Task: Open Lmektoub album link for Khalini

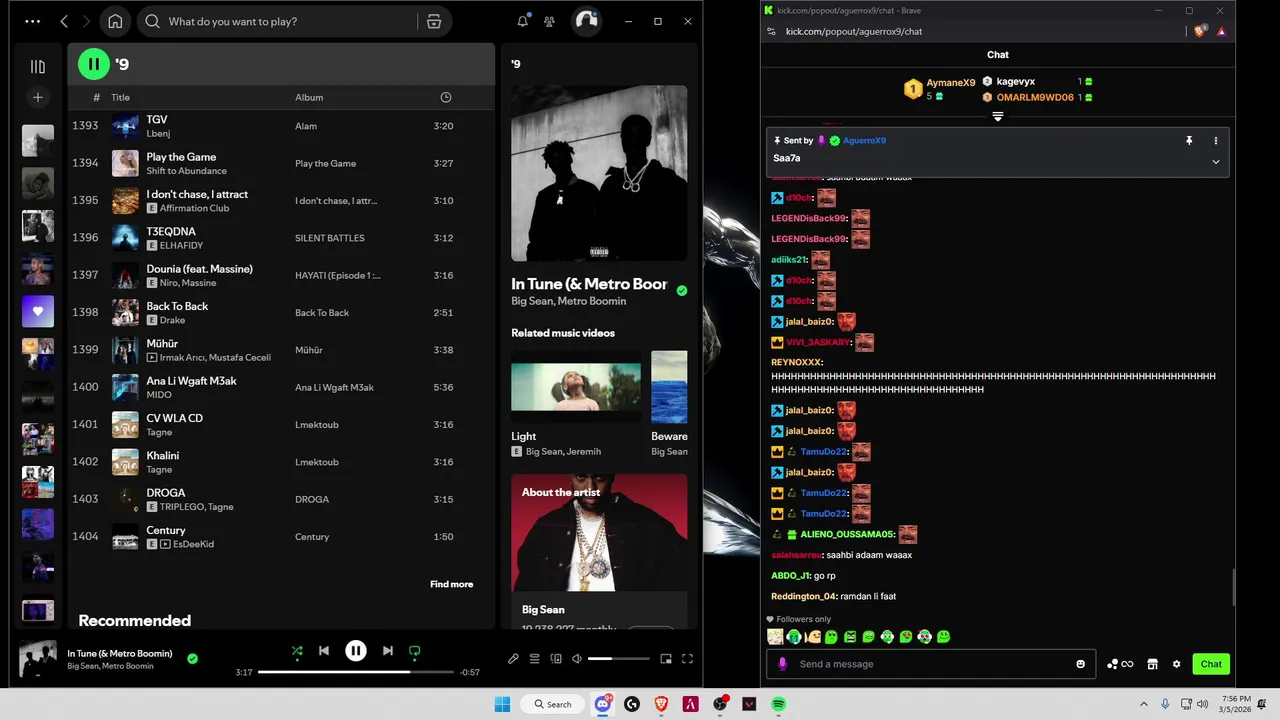Action: click(317, 462)
